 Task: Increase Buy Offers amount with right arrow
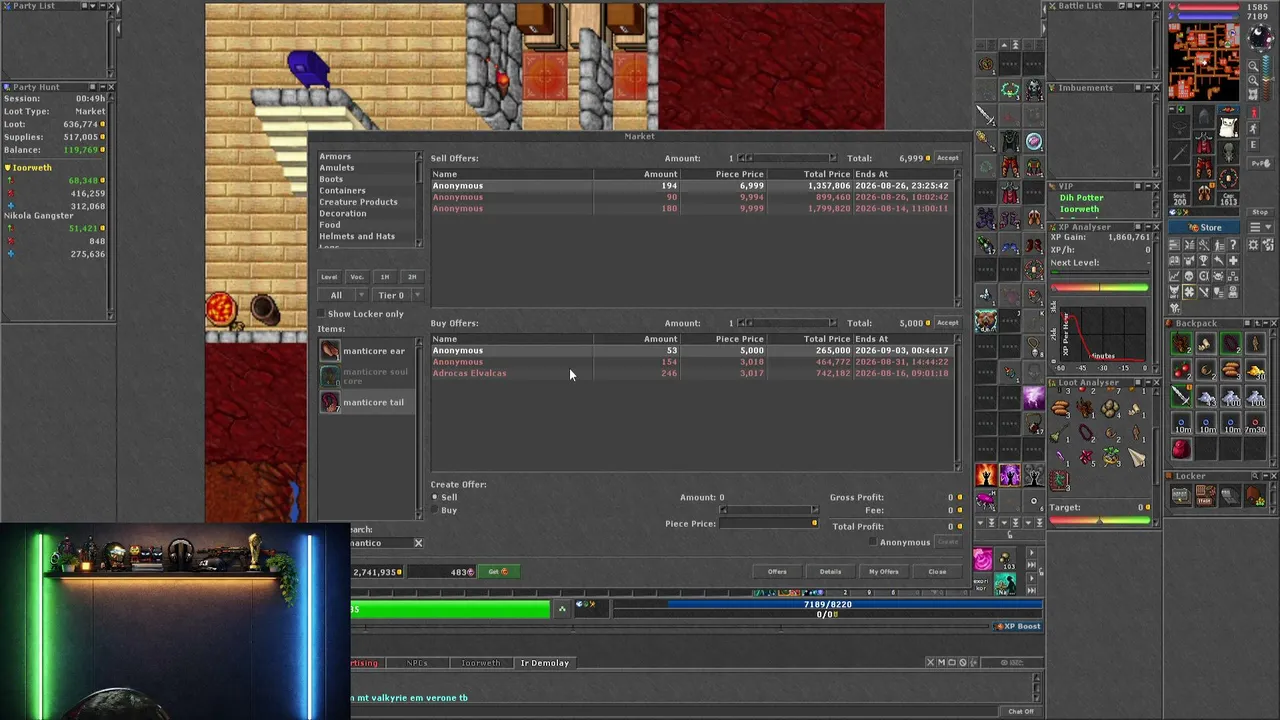tap(832, 323)
